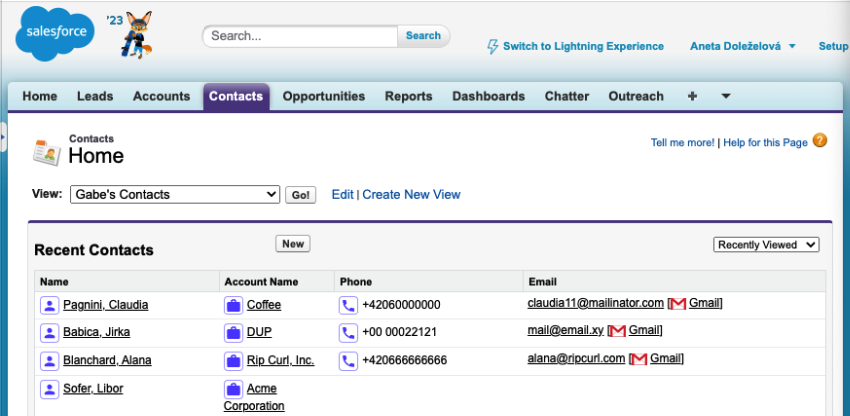Image resolution: width=850 pixels, height=416 pixels.
Task: Click the Contacts Home page icon
Action: tap(47, 152)
